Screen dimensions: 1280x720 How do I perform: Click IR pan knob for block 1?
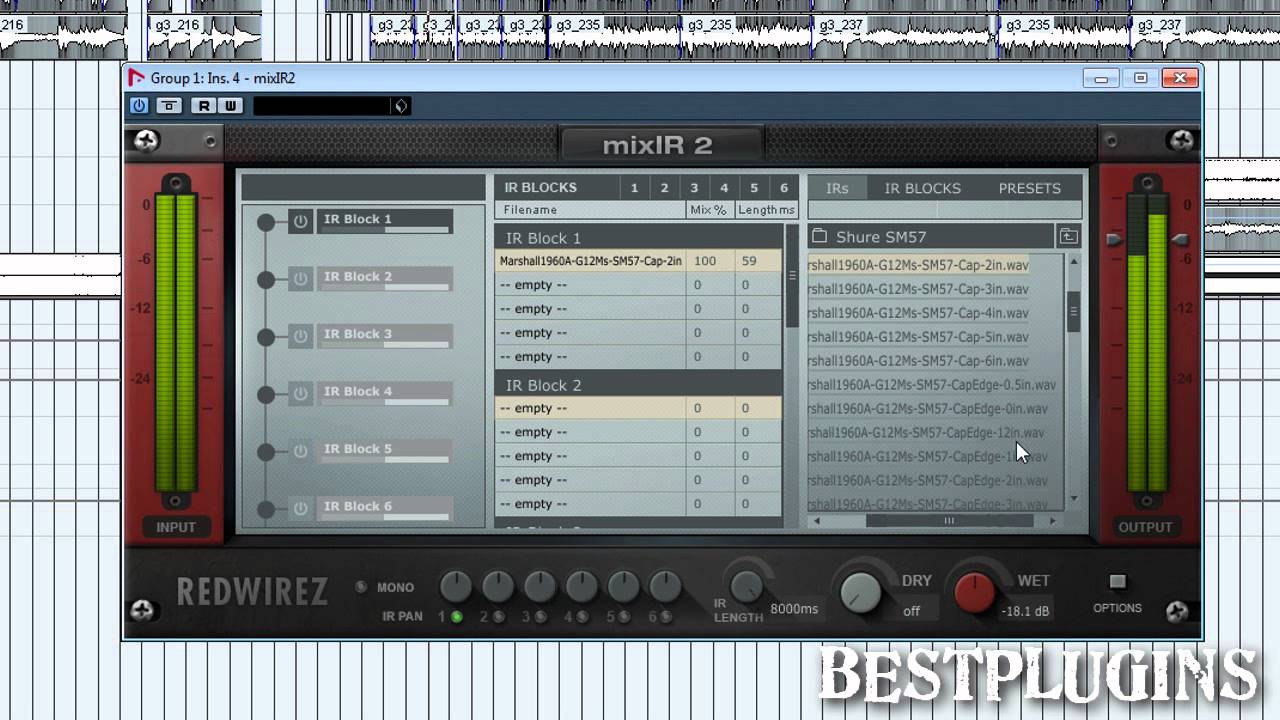coord(456,586)
